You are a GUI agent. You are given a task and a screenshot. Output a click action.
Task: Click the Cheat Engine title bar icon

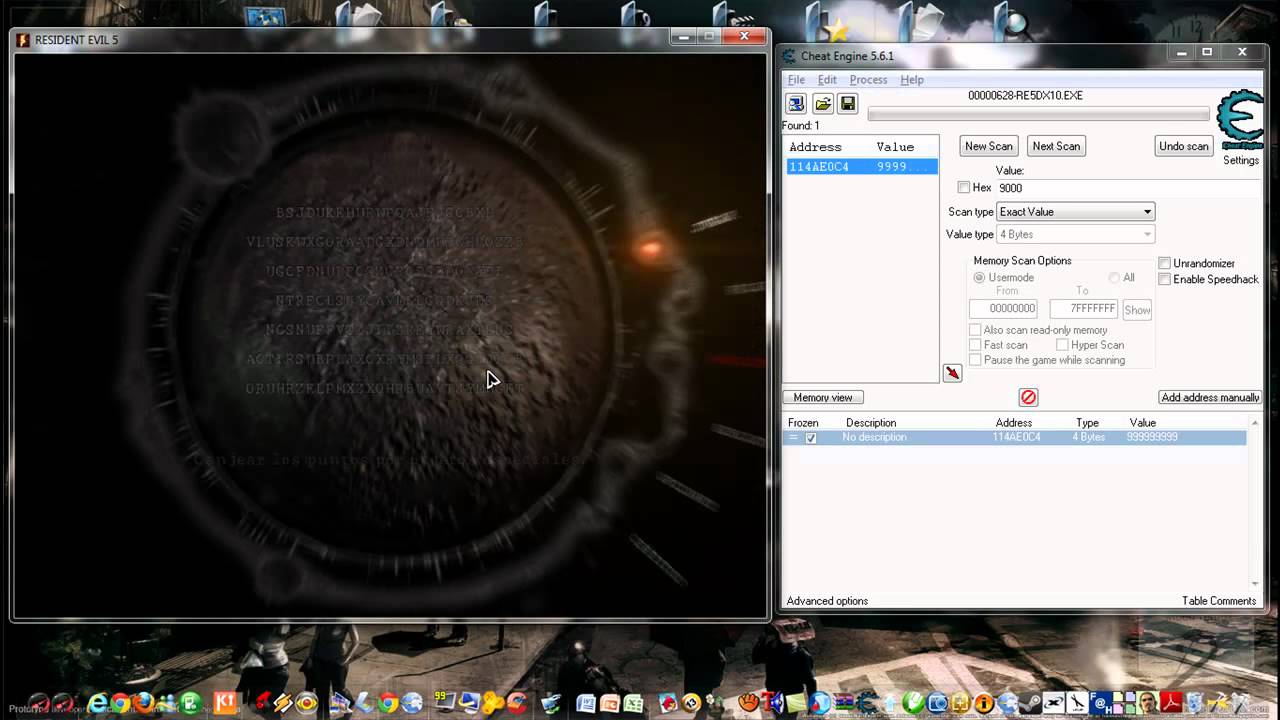coord(789,56)
